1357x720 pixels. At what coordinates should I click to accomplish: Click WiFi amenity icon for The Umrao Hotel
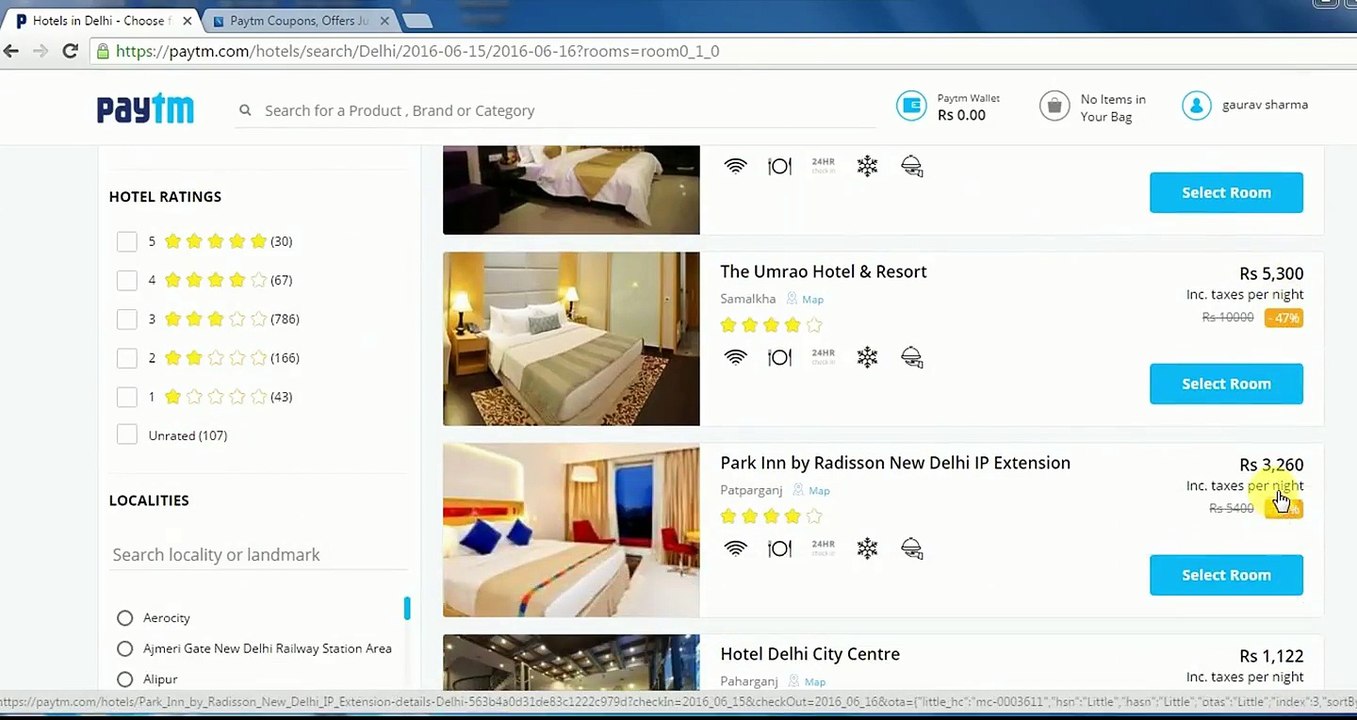click(736, 357)
